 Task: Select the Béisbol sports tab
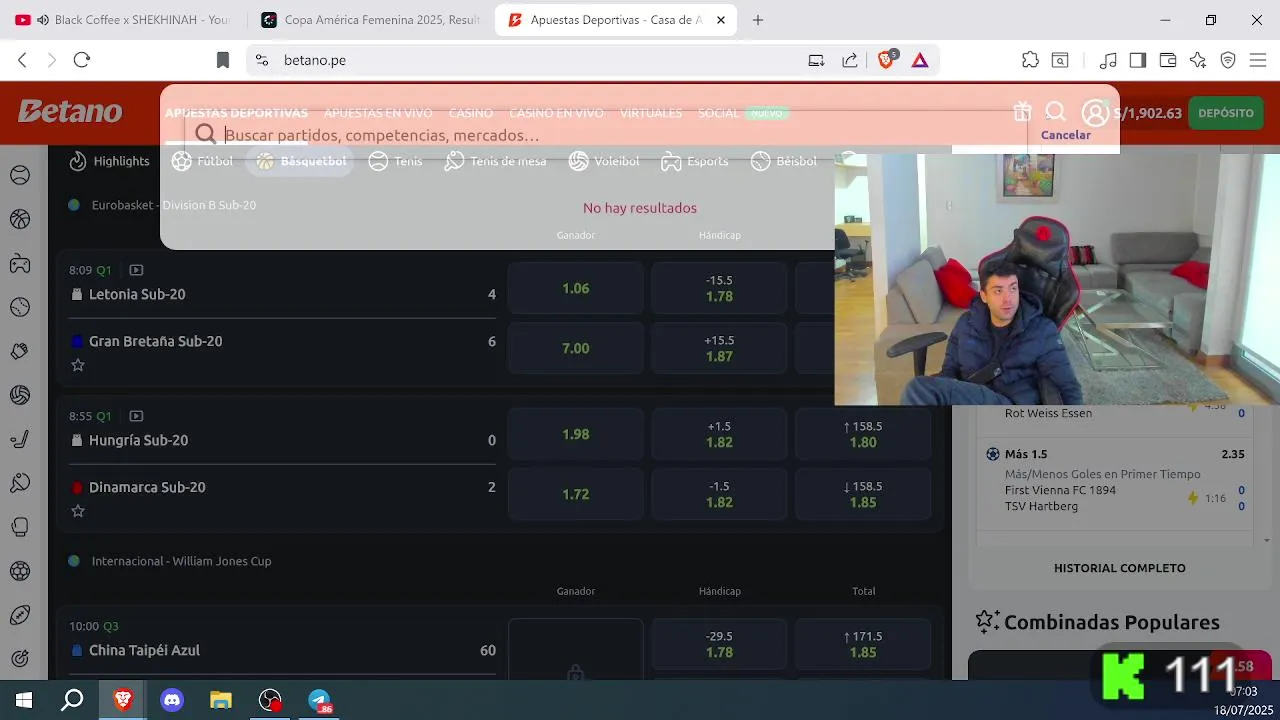pyautogui.click(x=784, y=161)
